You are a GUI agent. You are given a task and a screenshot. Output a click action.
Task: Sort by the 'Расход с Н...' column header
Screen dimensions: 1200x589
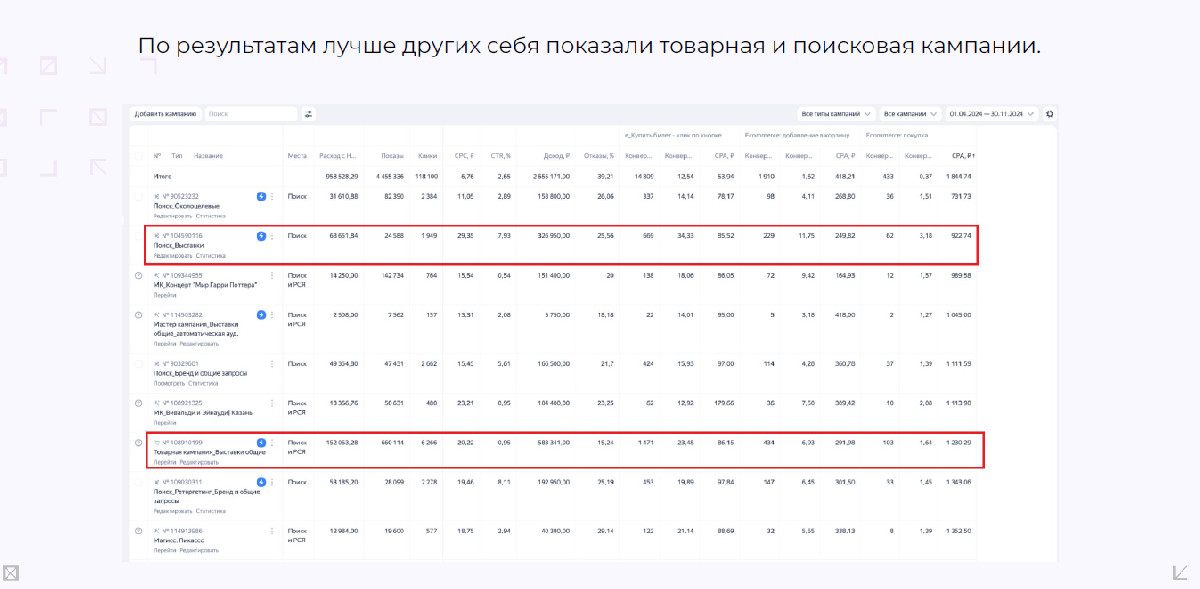tap(338, 156)
